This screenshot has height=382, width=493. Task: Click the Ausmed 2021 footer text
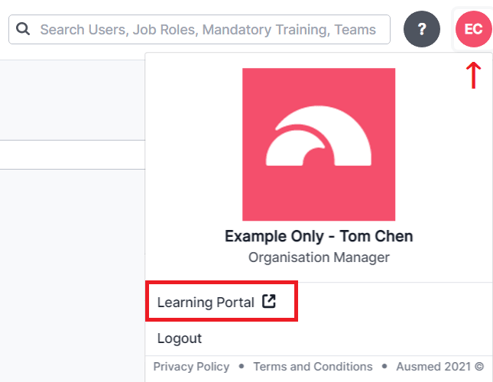tap(434, 367)
